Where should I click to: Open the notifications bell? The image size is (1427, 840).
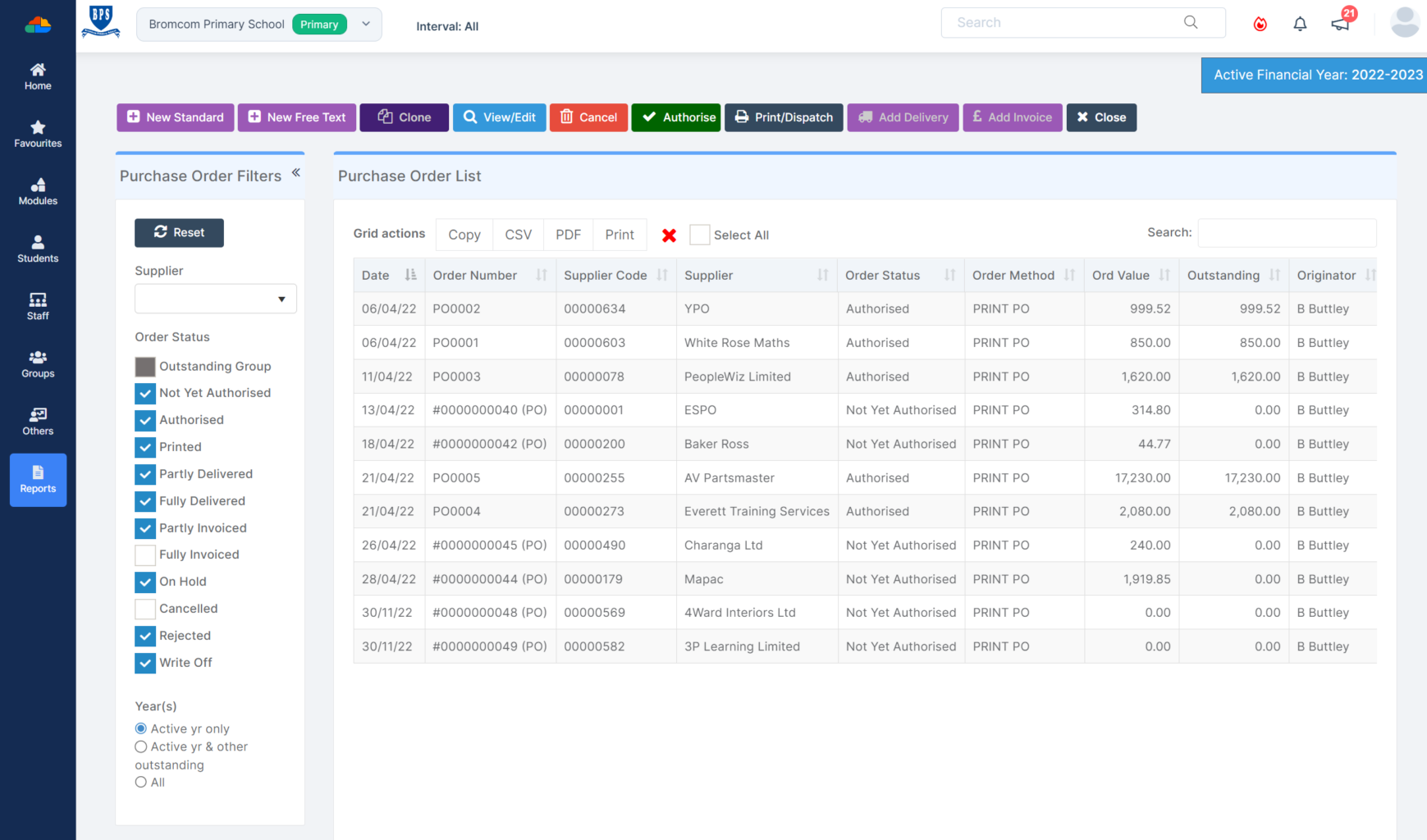pyautogui.click(x=1300, y=24)
